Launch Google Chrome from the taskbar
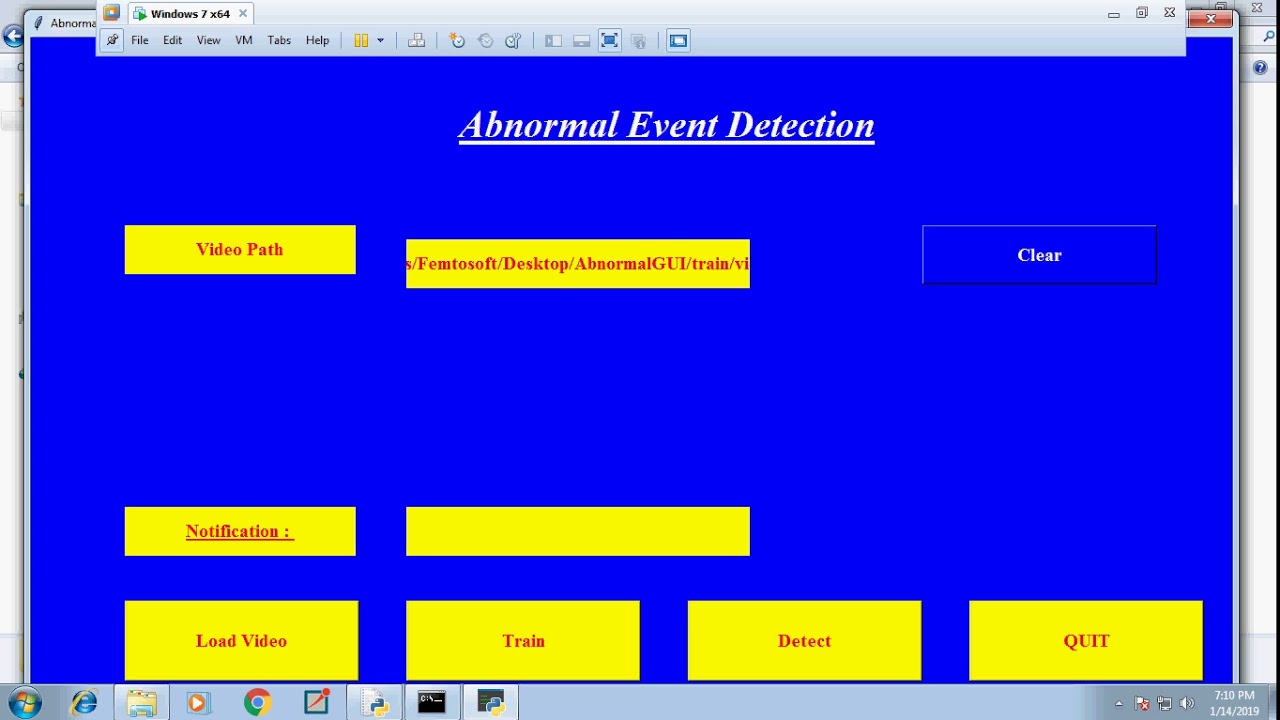 [257, 703]
